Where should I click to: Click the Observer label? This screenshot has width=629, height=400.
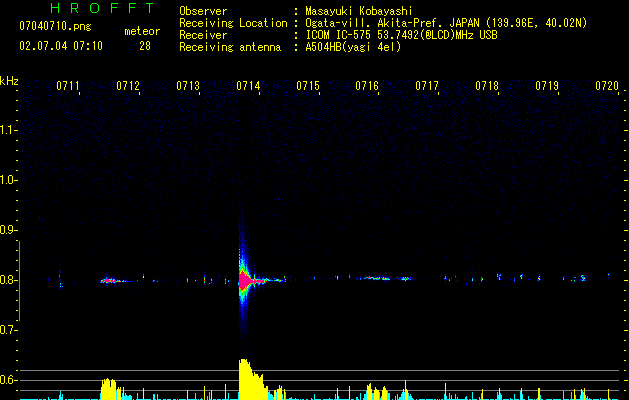point(203,11)
